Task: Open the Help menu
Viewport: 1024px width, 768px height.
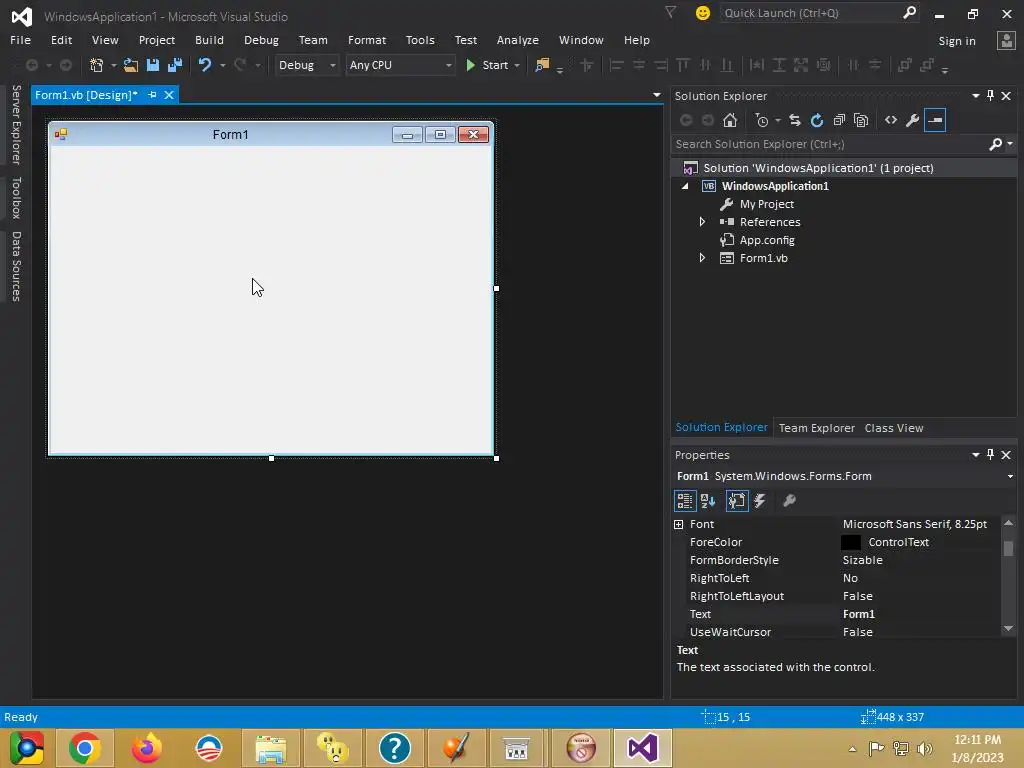Action: click(636, 40)
